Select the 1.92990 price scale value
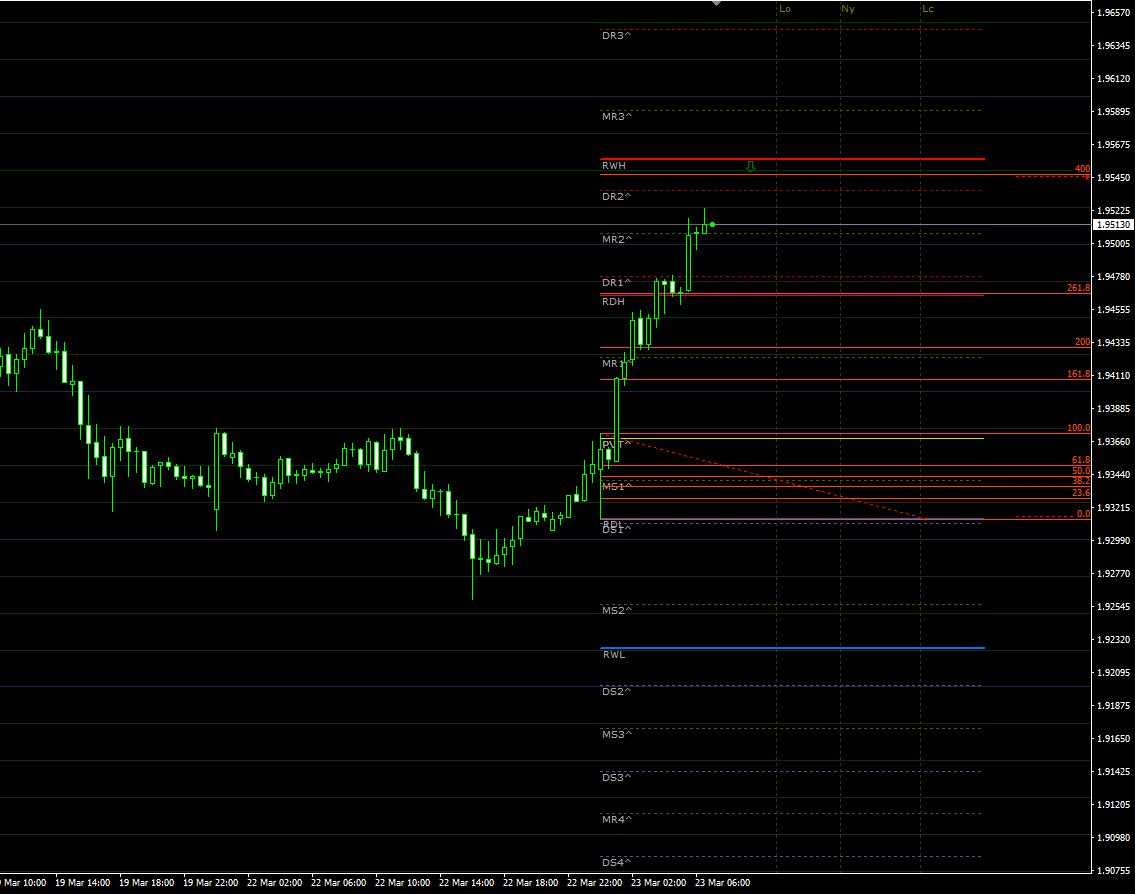Screen dimensions: 1135x894 point(1113,541)
